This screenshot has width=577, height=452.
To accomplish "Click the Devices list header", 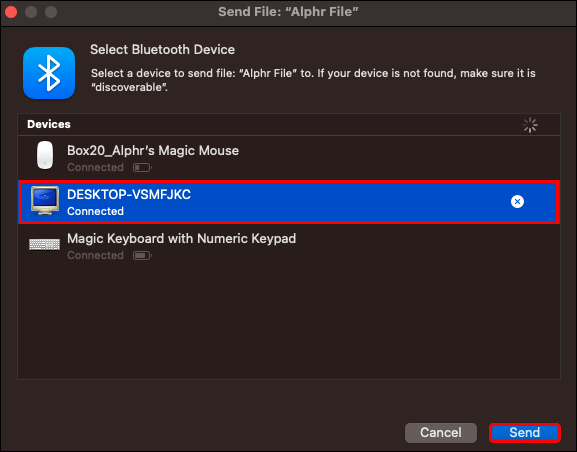I will [x=289, y=124].
